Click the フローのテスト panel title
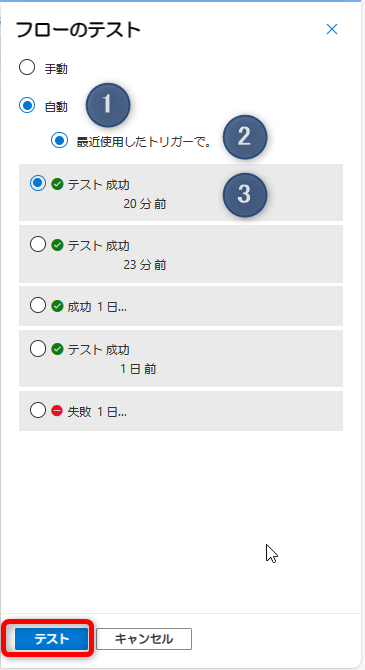 78,30
